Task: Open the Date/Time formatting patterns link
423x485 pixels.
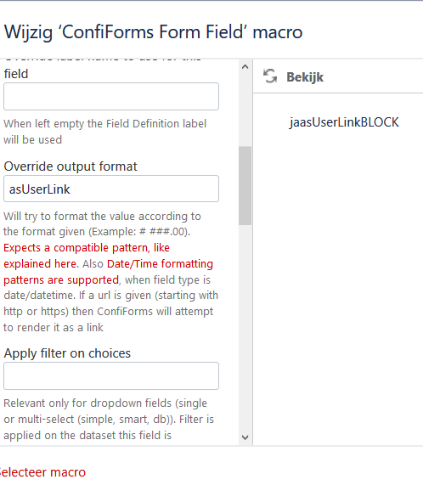Action: tap(108, 272)
